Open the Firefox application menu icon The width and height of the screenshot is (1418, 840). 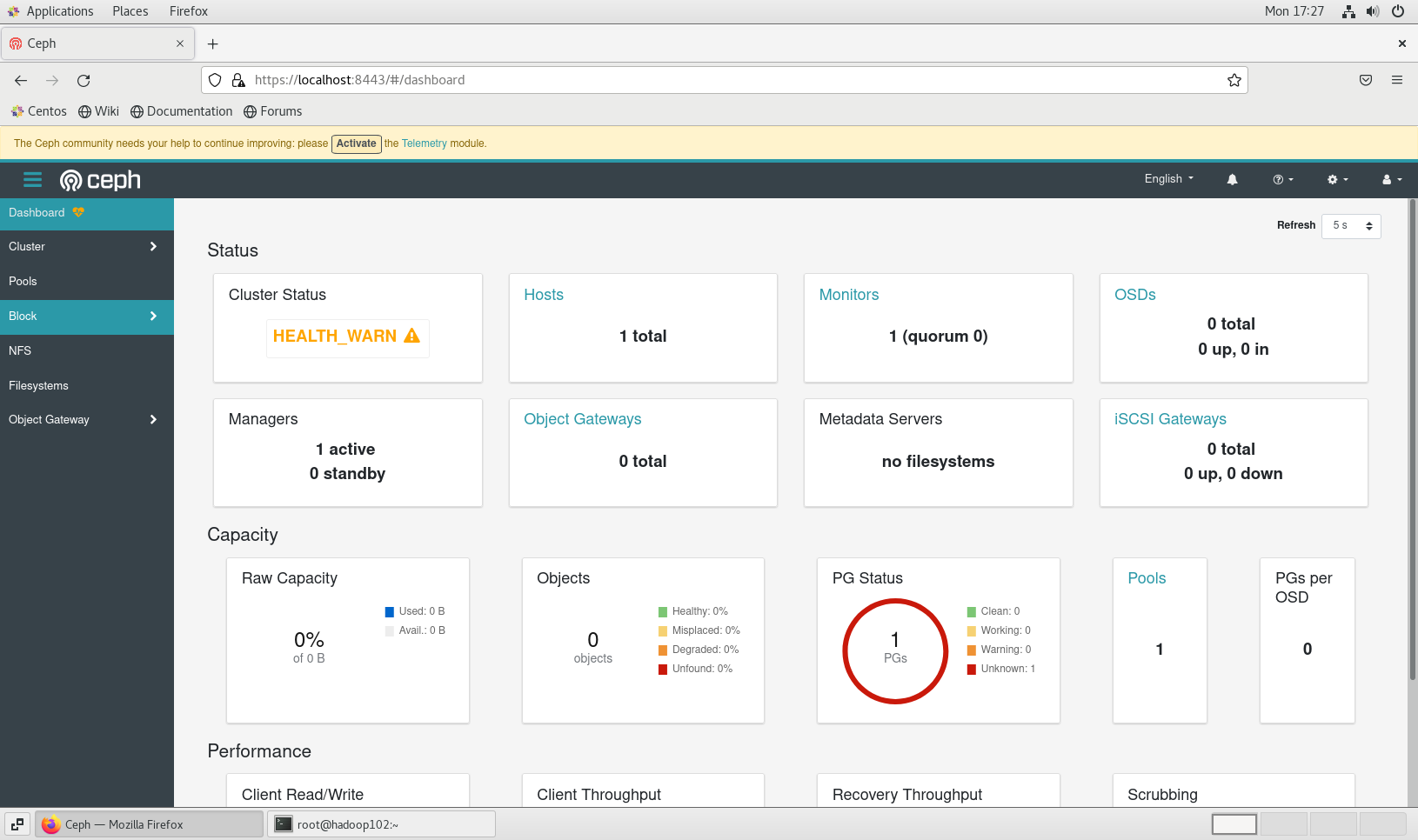click(x=1396, y=80)
